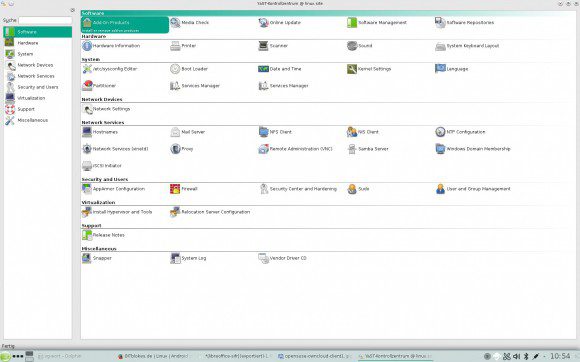The width and height of the screenshot is (580, 362).
Task: Switch to opensuse-owncloud-client taskbar entry
Action: point(315,356)
